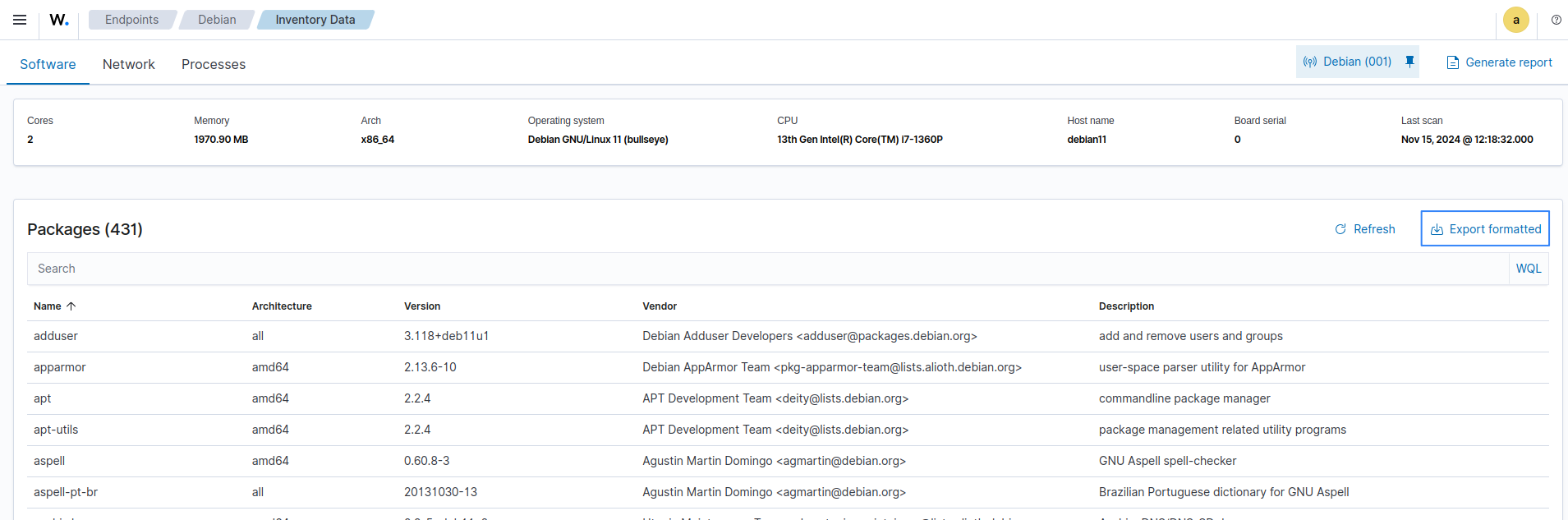Generate report for this agent
This screenshot has height=520, width=1568.
(1499, 62)
